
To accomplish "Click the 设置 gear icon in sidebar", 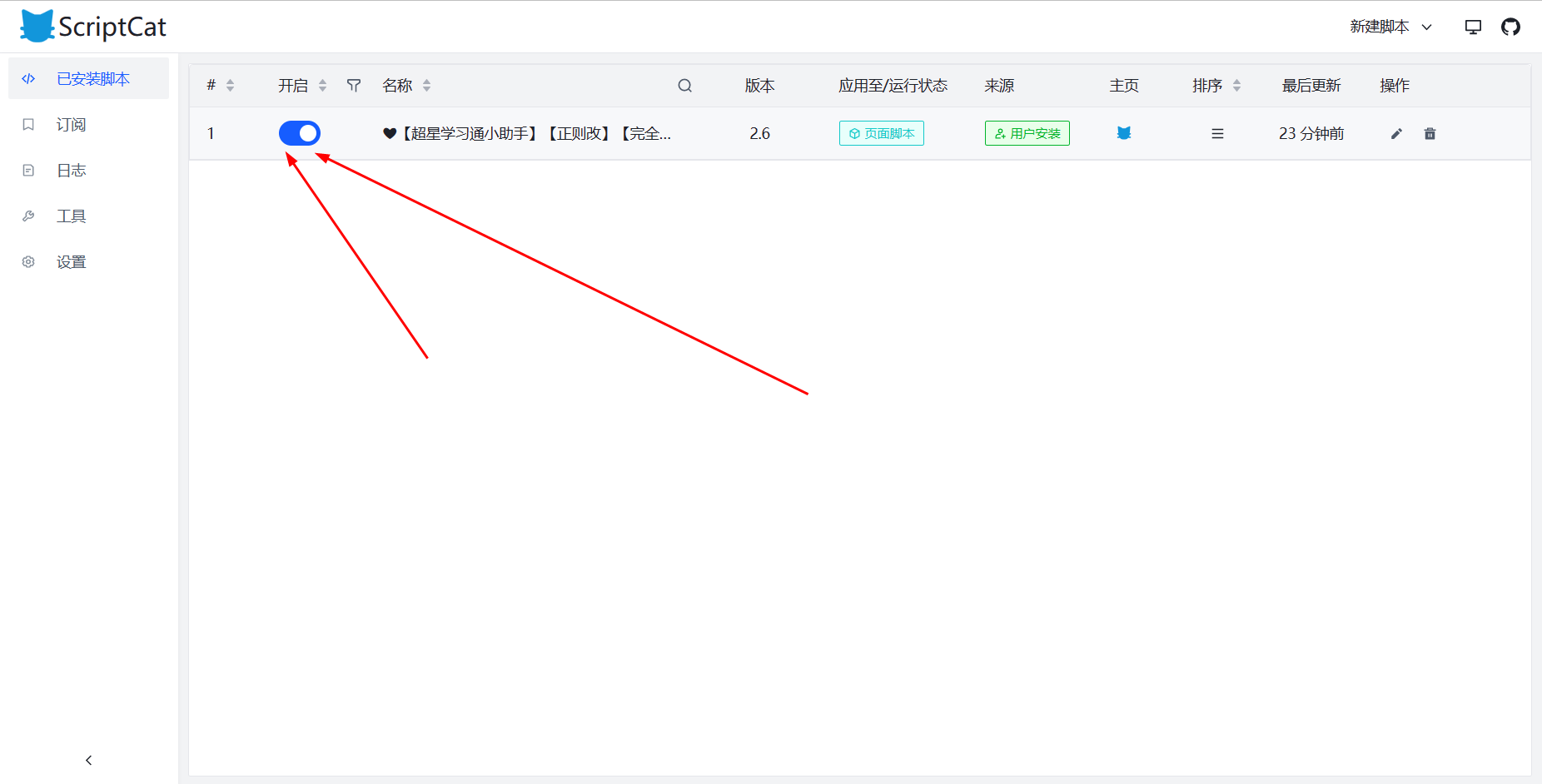I will pos(28,261).
